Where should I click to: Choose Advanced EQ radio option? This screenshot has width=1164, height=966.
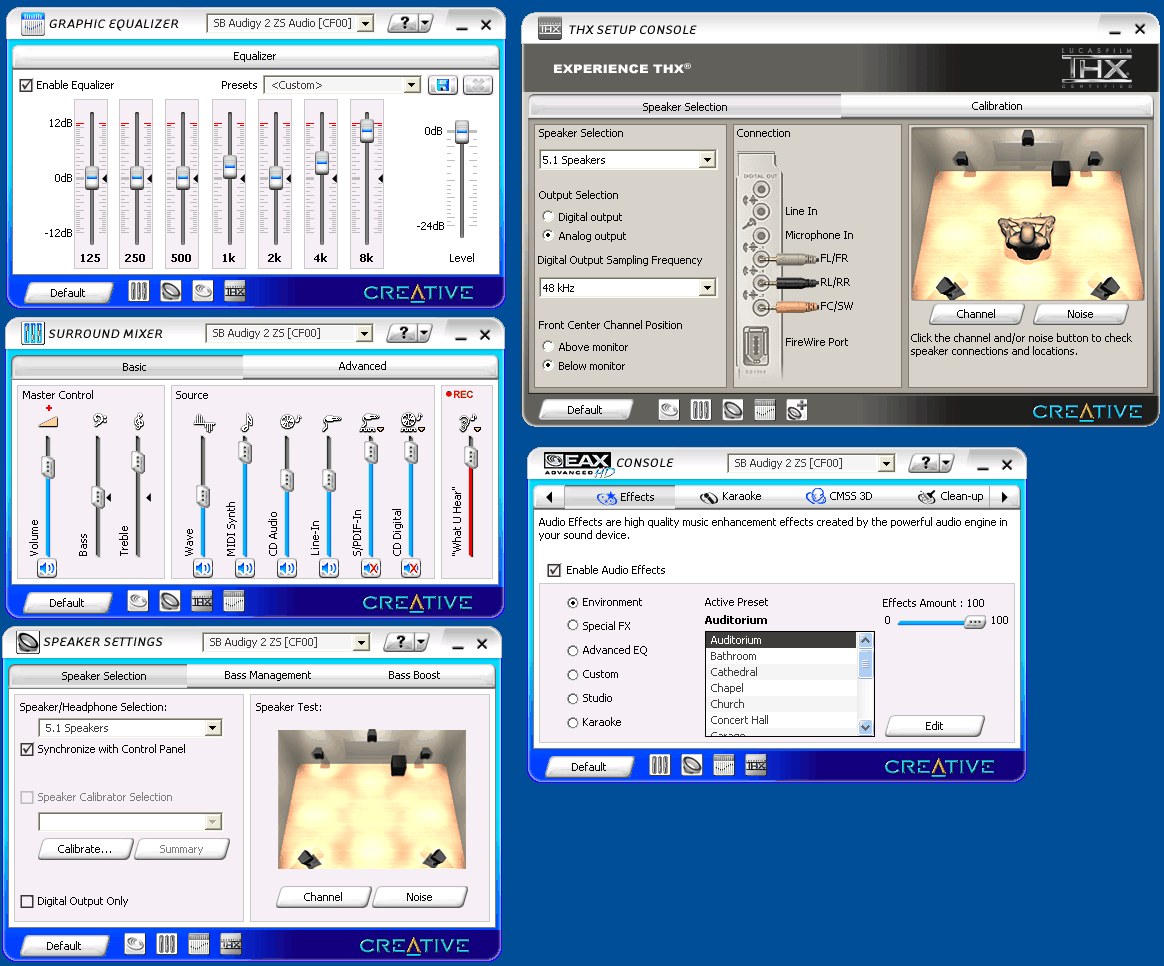click(572, 650)
